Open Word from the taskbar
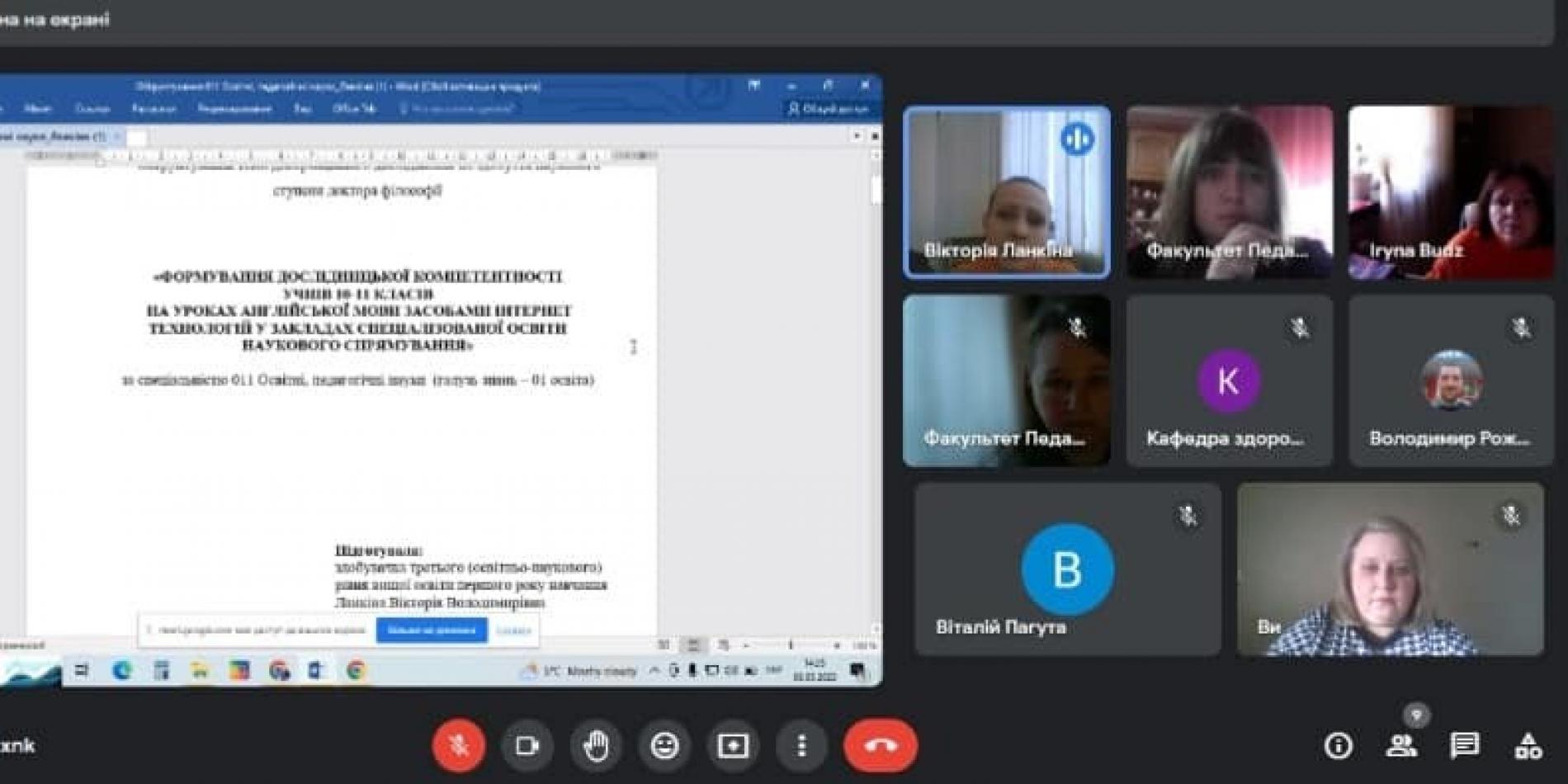 [x=317, y=671]
